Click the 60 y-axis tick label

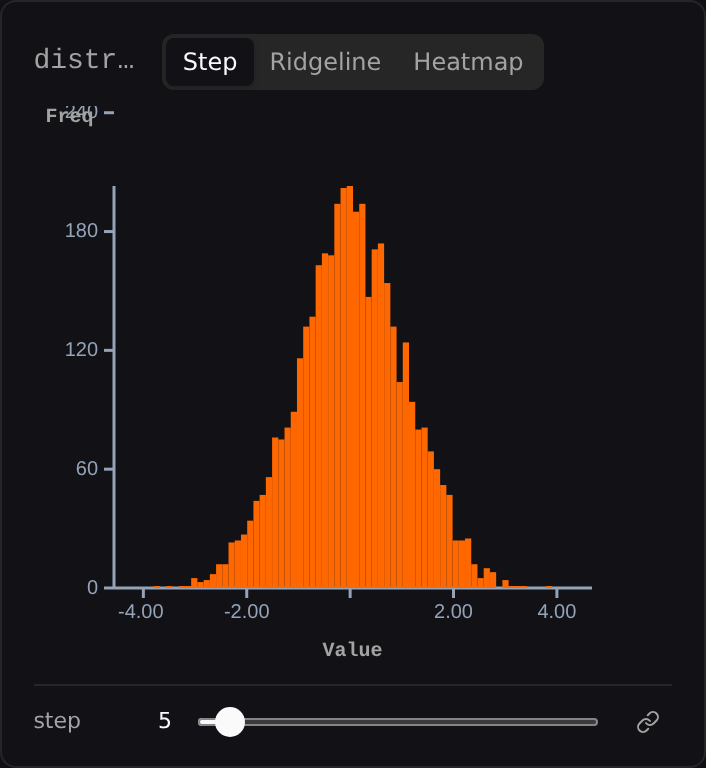(87, 469)
